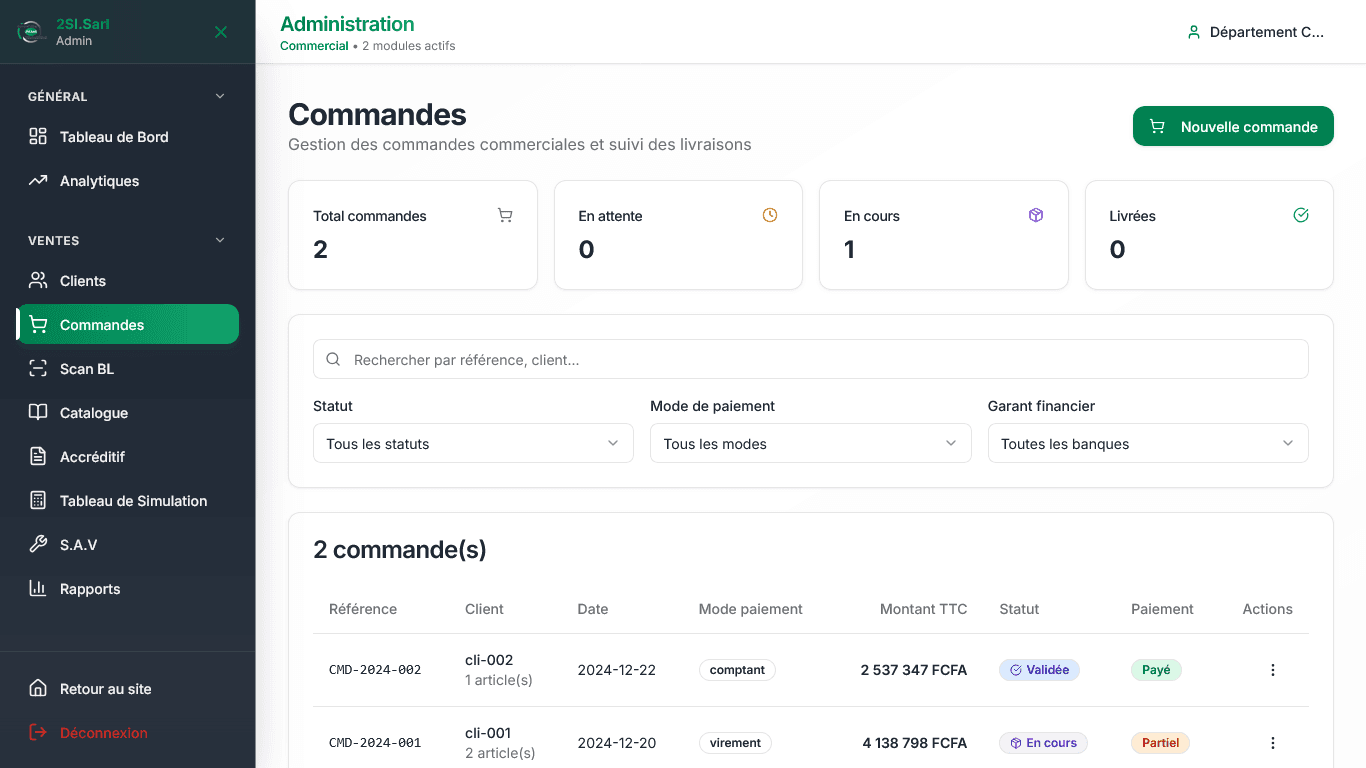1366x768 pixels.
Task: Click client cli-001
Action: (x=488, y=733)
